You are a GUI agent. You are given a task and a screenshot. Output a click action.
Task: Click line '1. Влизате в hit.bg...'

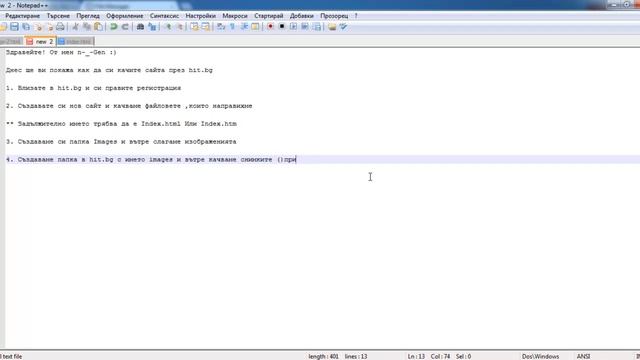[93, 88]
